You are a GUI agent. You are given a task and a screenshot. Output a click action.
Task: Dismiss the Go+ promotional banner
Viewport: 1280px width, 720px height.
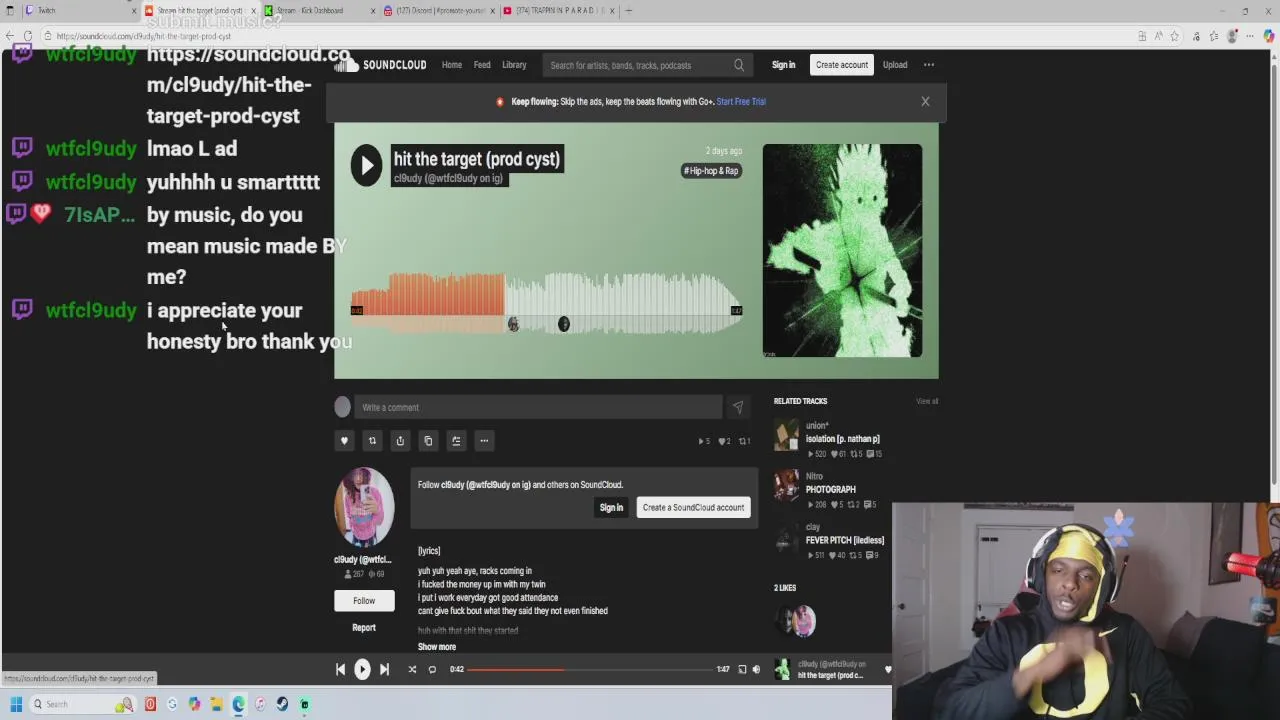coord(925,101)
